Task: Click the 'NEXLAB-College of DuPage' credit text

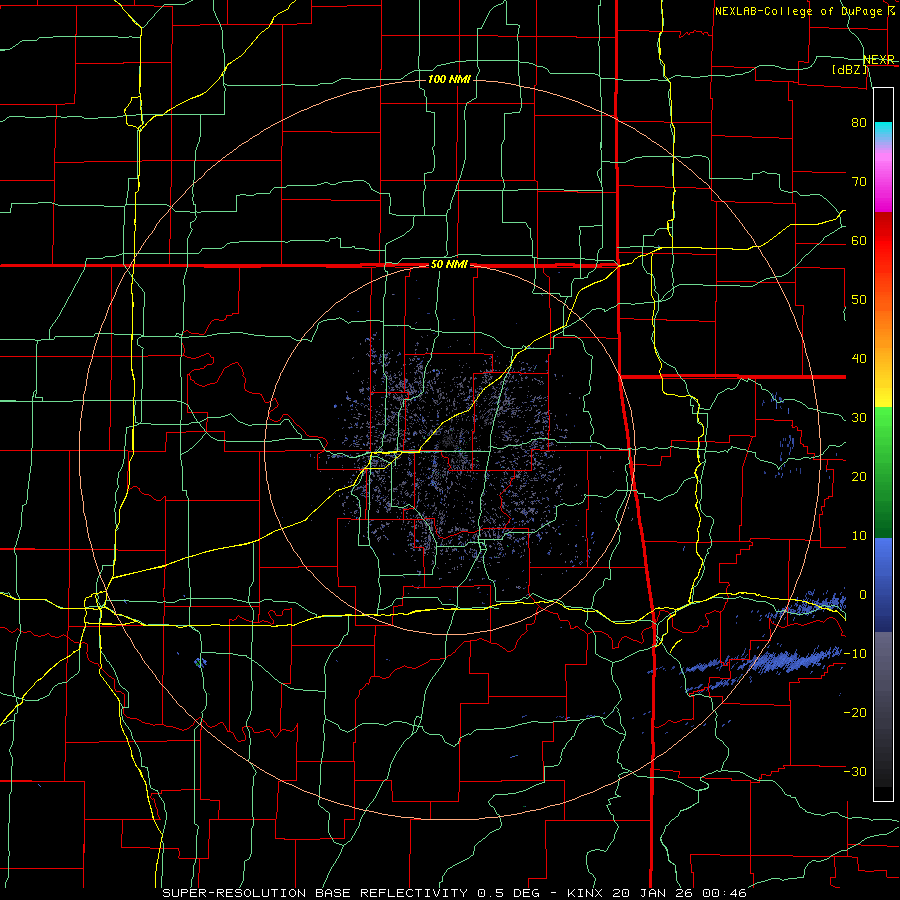Action: pyautogui.click(x=798, y=11)
